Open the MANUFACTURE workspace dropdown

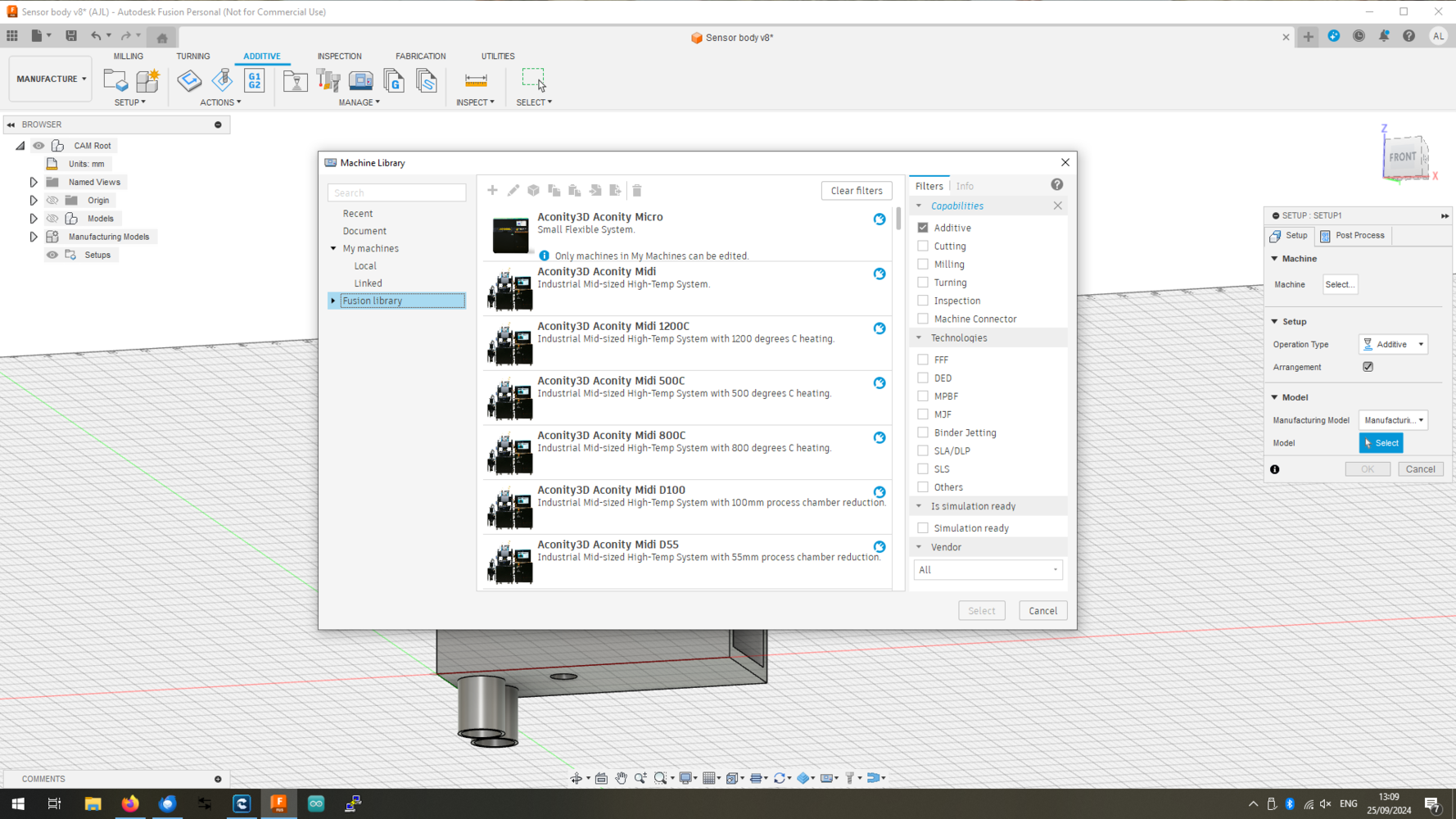click(x=51, y=79)
